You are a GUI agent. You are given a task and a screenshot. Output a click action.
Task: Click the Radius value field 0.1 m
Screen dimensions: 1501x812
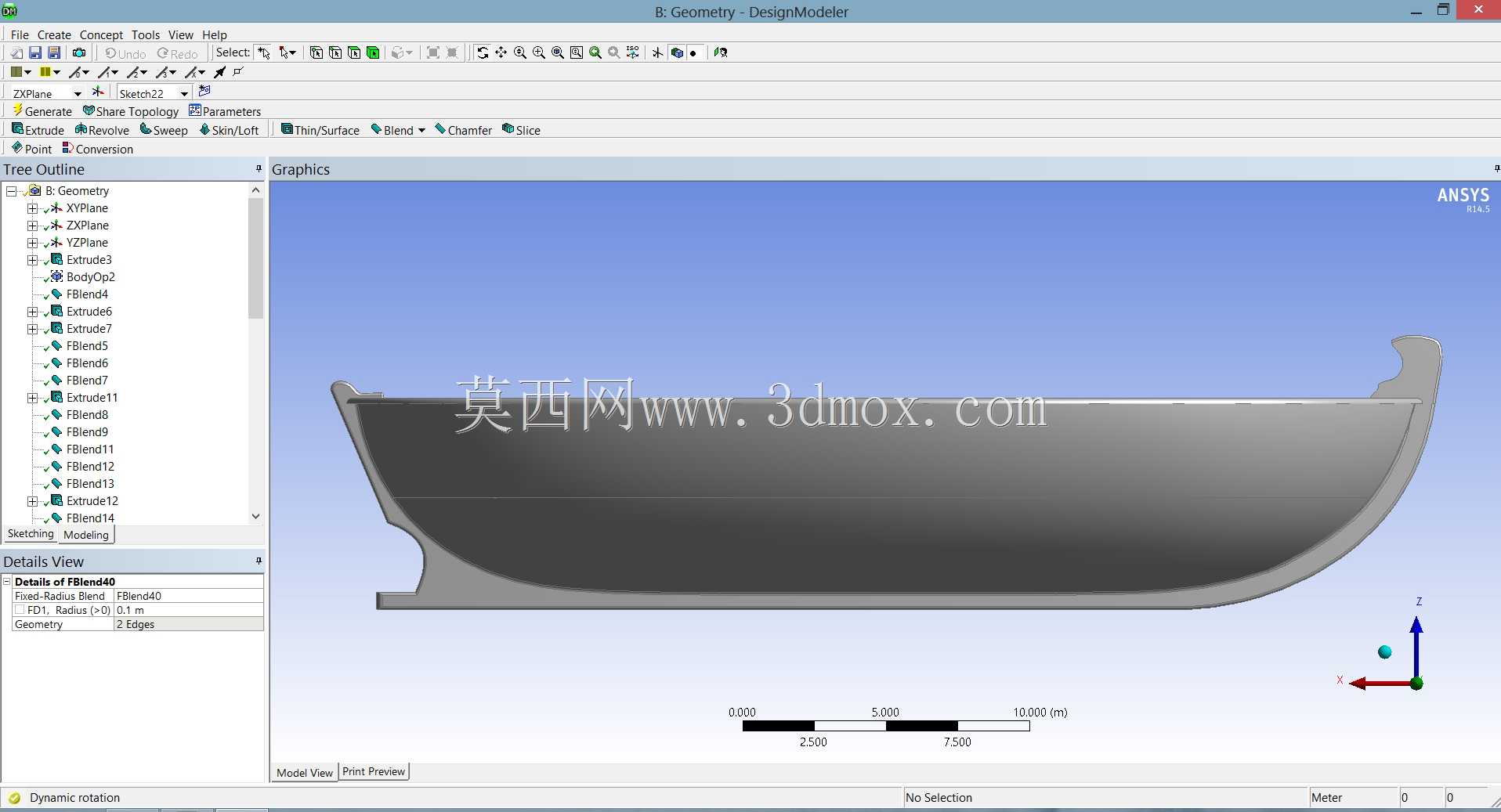click(x=189, y=610)
